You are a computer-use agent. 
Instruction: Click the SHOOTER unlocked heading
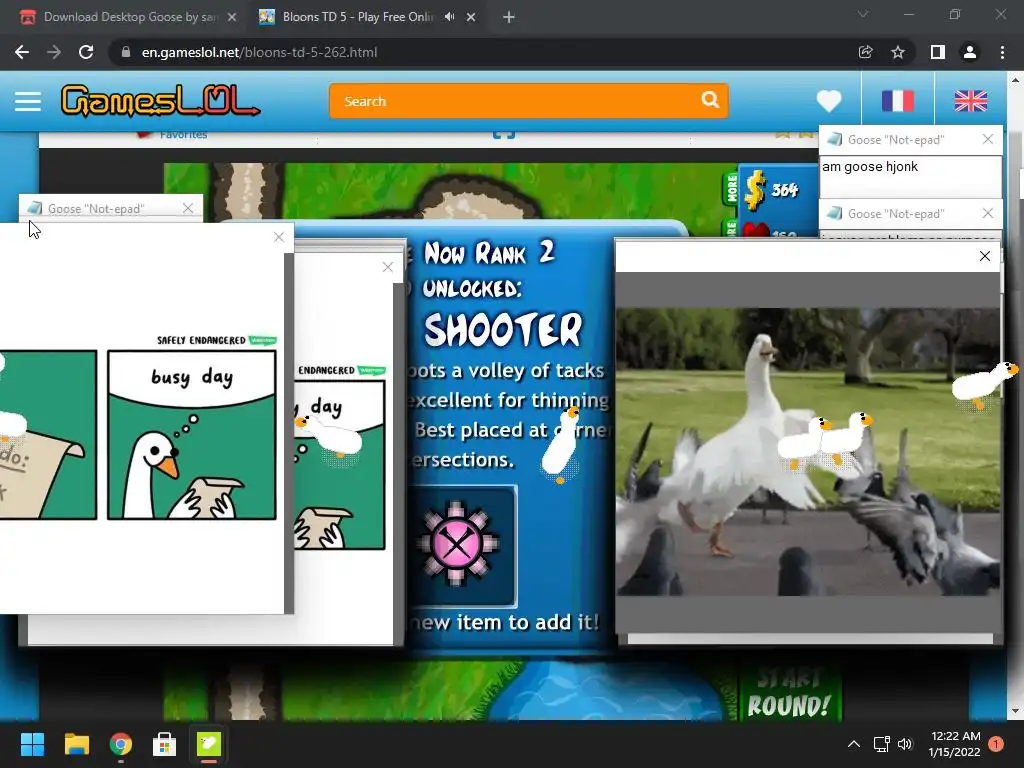coord(503,330)
